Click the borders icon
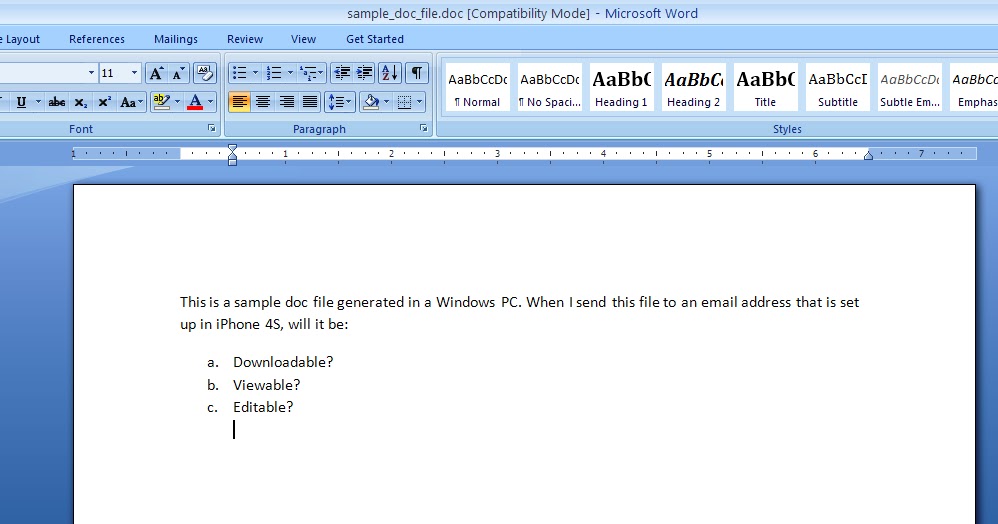This screenshot has height=524, width=998. click(x=404, y=102)
